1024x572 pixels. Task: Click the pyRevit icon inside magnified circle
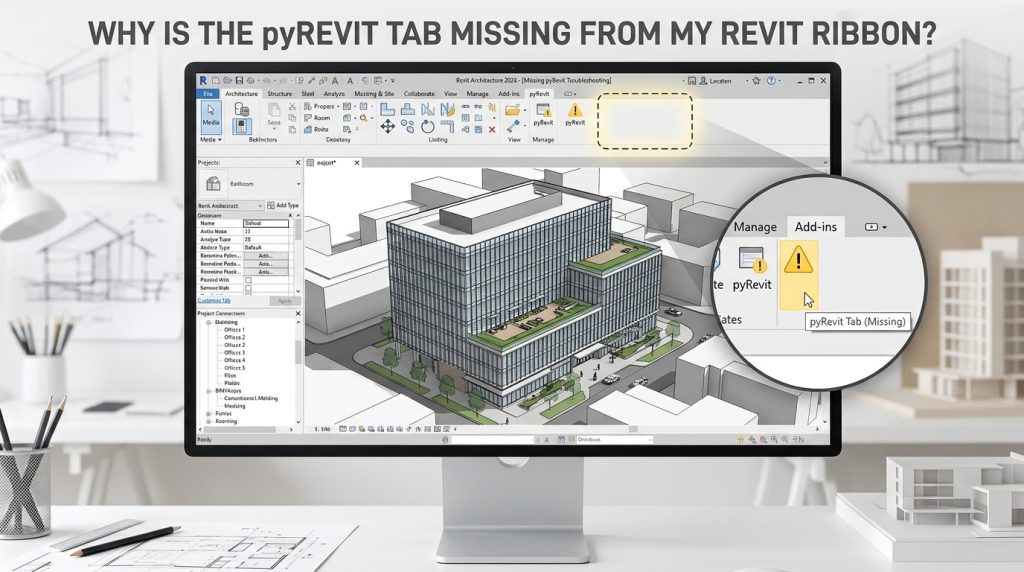pos(752,268)
